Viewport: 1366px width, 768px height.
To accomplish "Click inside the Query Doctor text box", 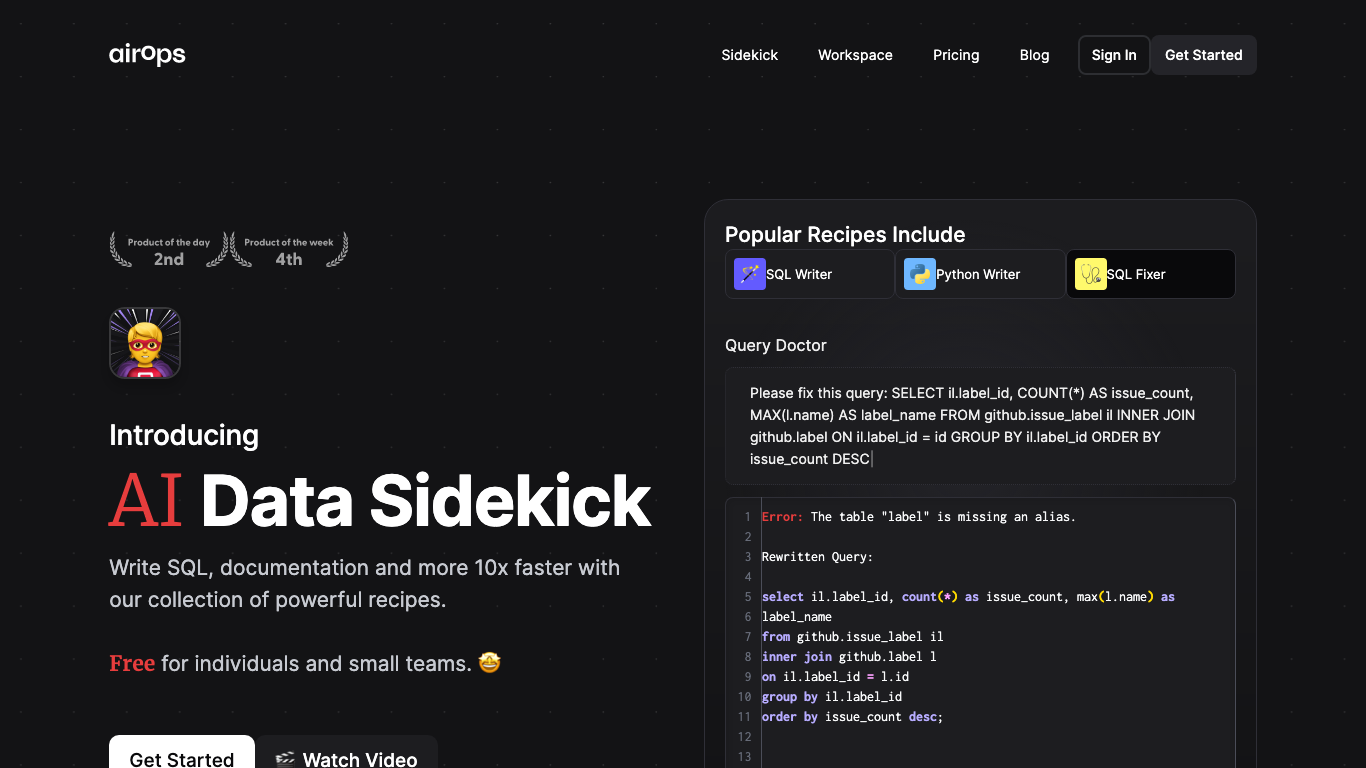I will point(980,426).
